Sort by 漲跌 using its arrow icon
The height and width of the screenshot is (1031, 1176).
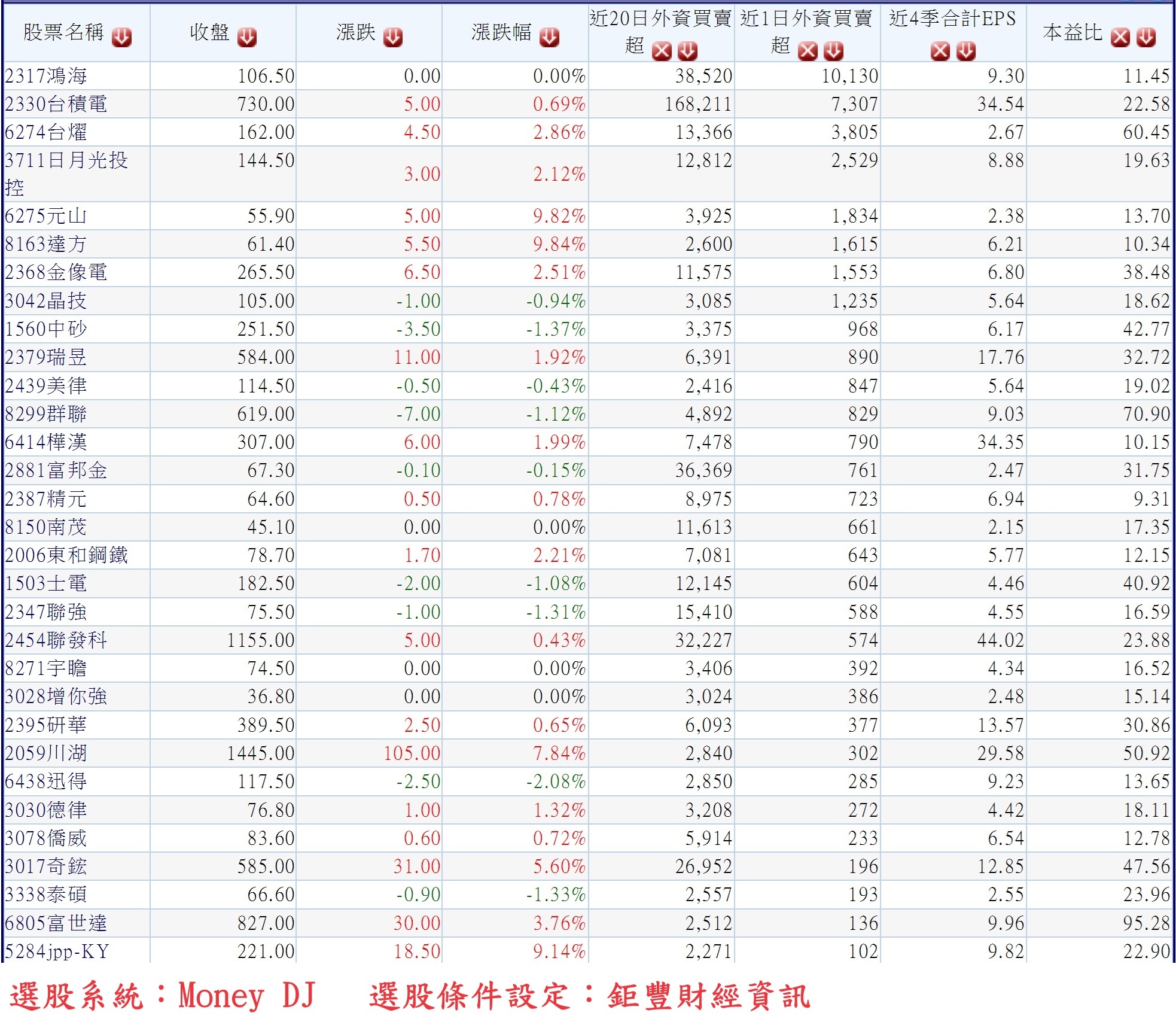[393, 38]
